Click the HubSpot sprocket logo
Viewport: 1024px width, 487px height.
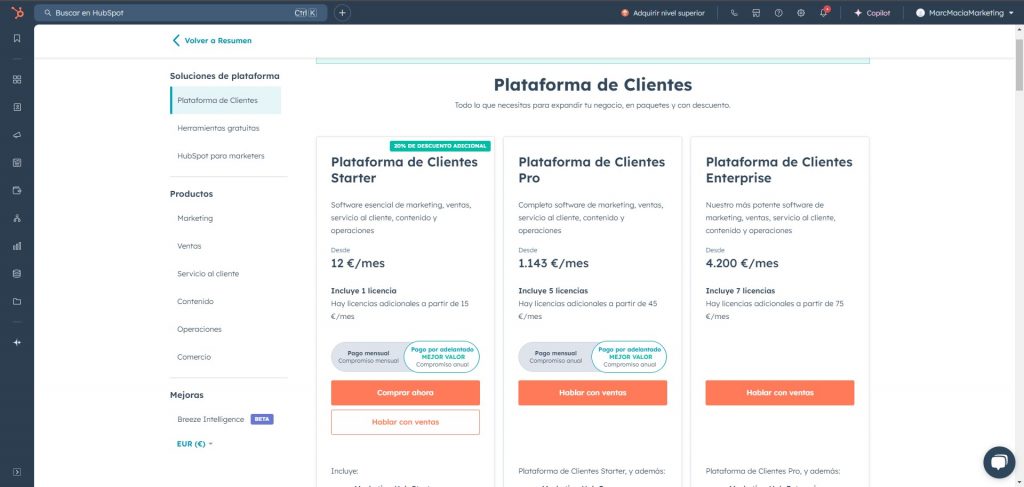16,13
